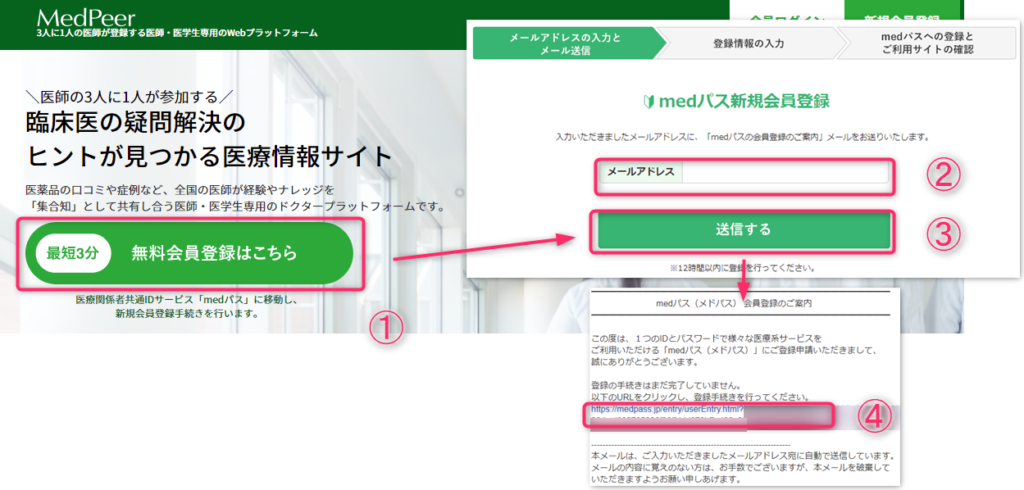The width and height of the screenshot is (1024, 490).
Task: Select the 登録情報の入力 step
Action: tap(748, 44)
